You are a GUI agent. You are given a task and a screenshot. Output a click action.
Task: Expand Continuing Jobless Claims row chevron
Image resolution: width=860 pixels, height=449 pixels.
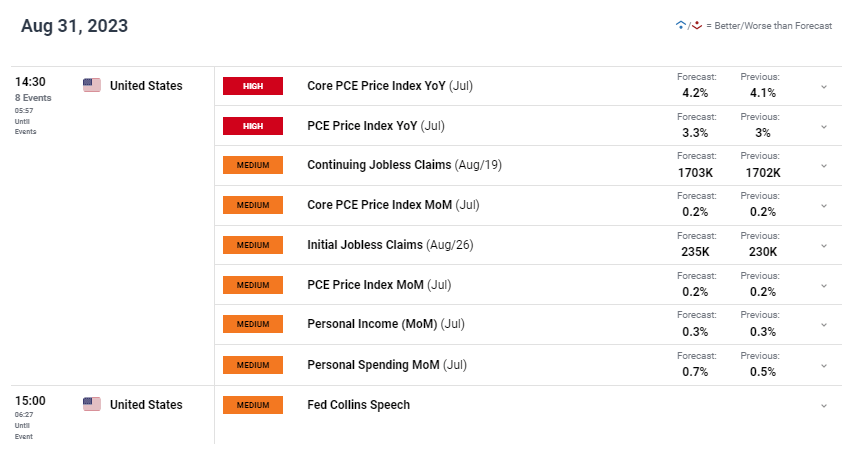[824, 166]
